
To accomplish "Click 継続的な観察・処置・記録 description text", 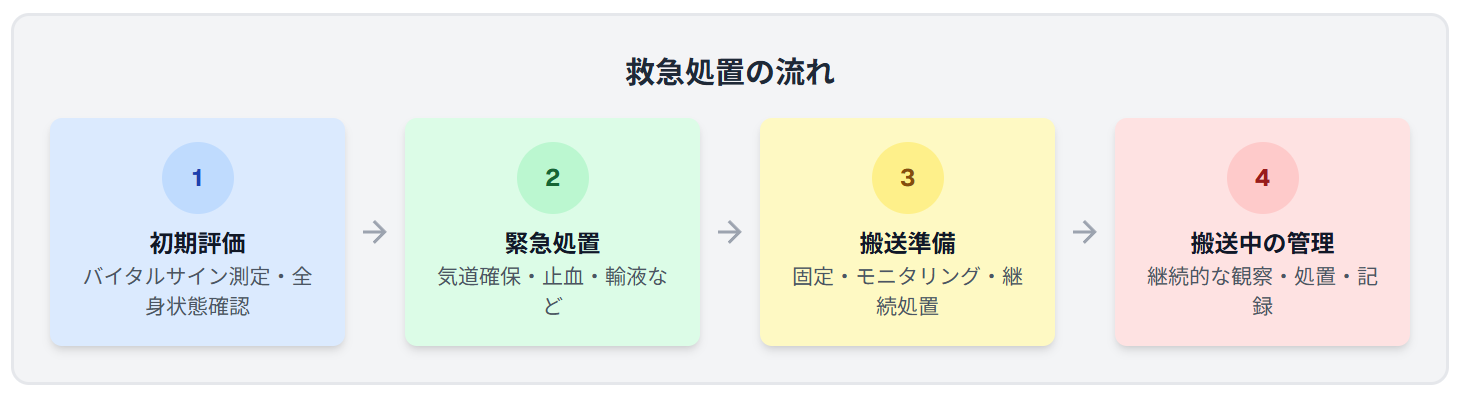I will pos(1263,291).
